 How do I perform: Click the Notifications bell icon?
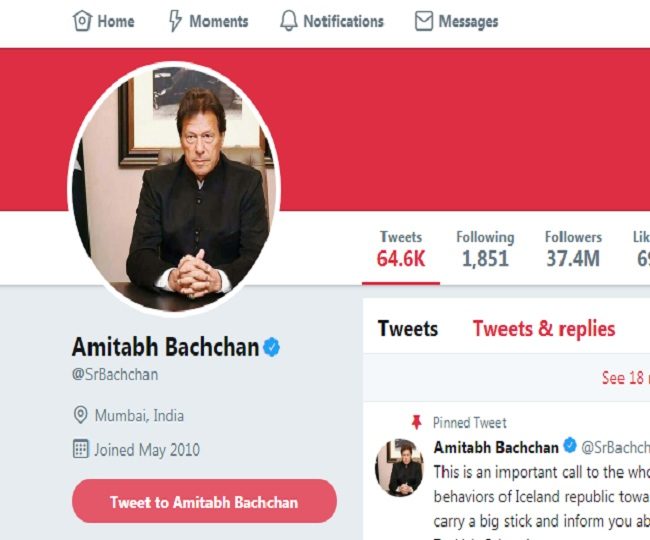click(289, 21)
